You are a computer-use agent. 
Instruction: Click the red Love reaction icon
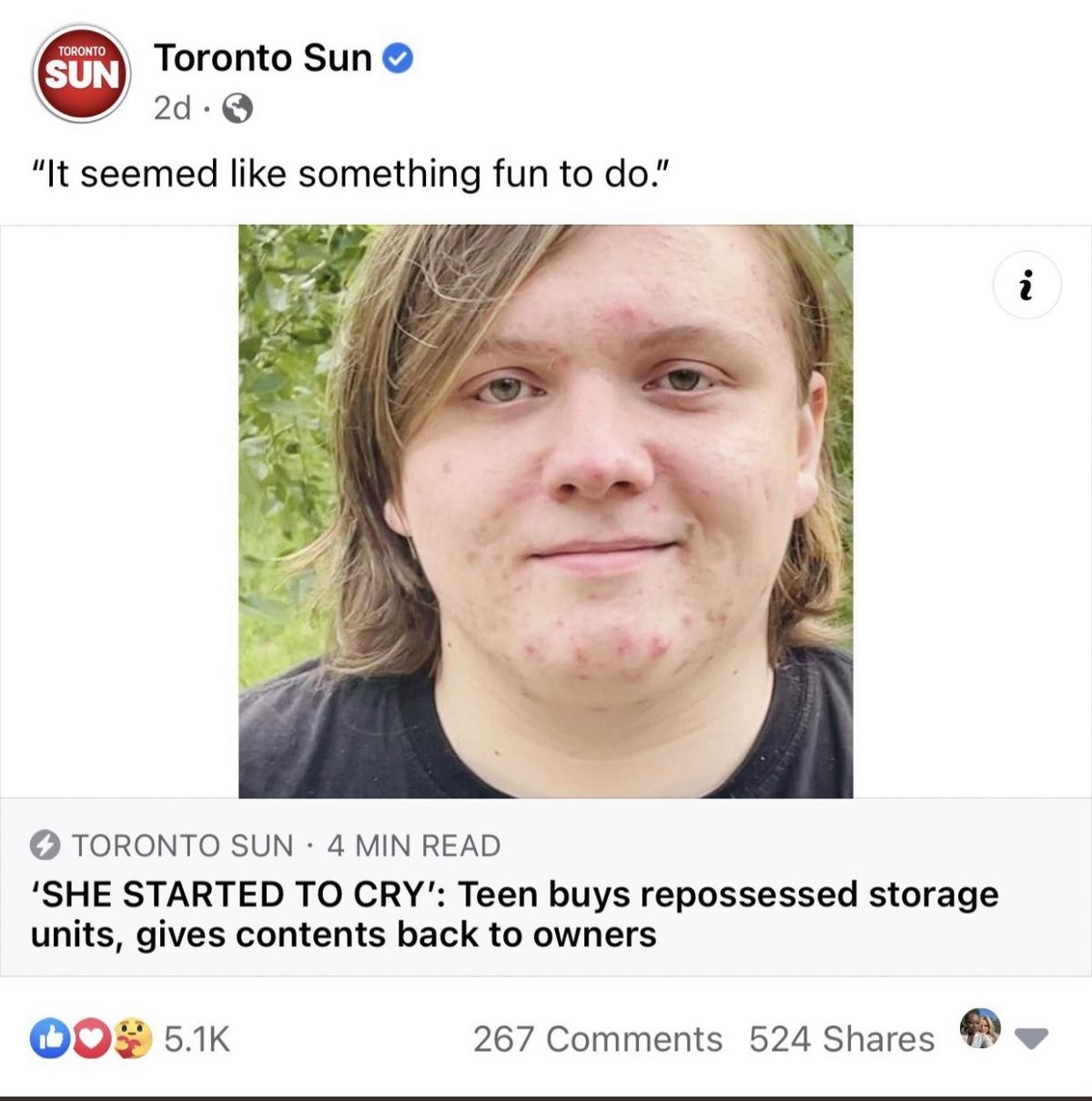click(89, 1038)
